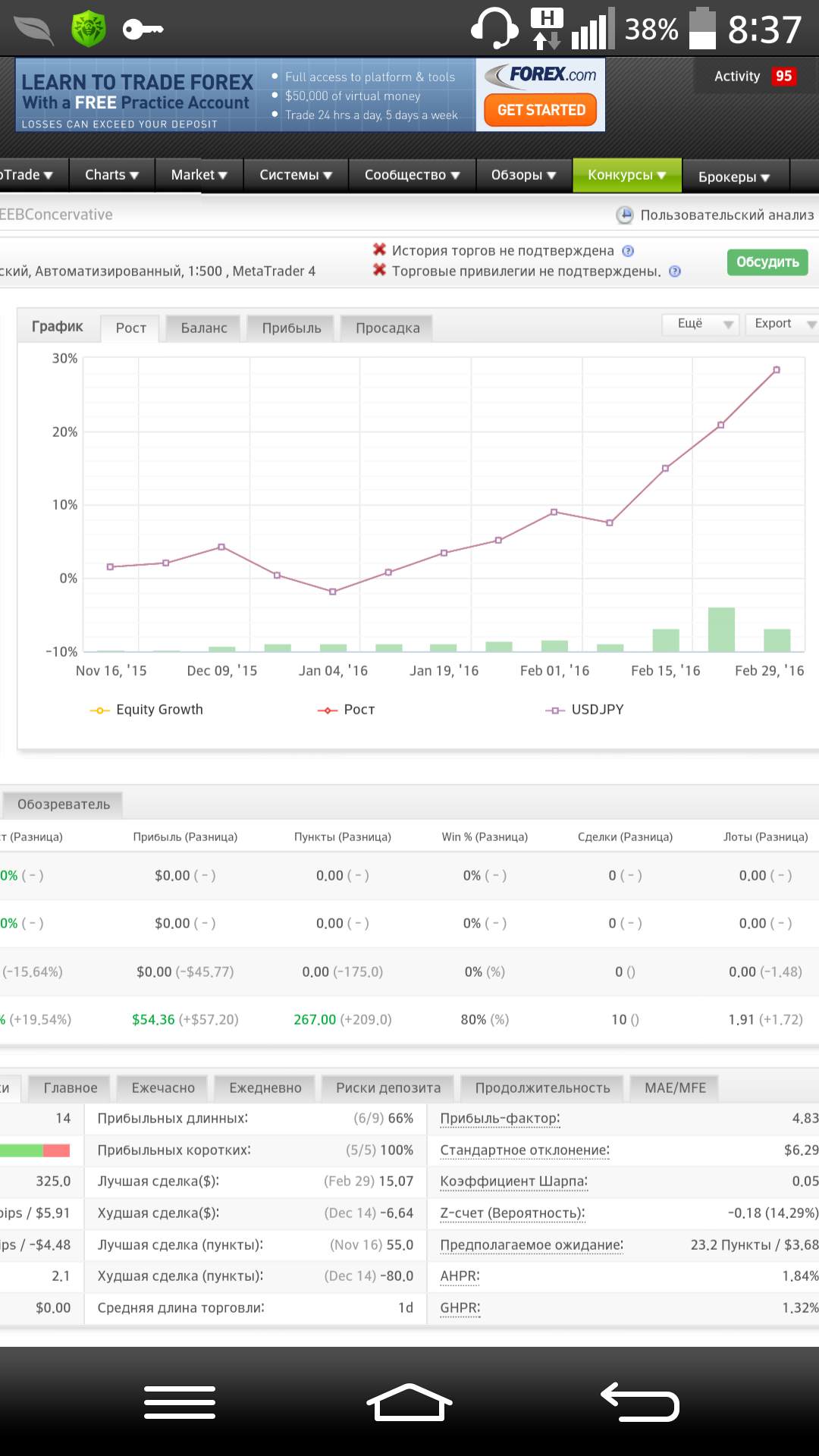The image size is (819, 1456).
Task: Click the Лучшая сделка($) row
Action: (256, 1181)
